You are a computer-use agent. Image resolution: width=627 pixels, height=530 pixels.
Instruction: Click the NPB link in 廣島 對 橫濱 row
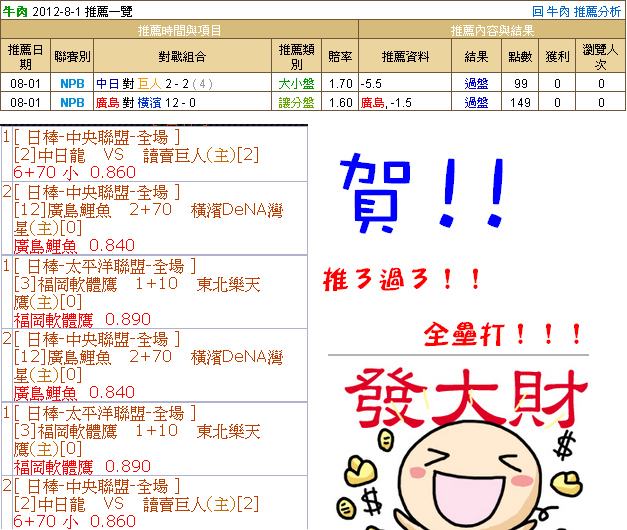[72, 103]
